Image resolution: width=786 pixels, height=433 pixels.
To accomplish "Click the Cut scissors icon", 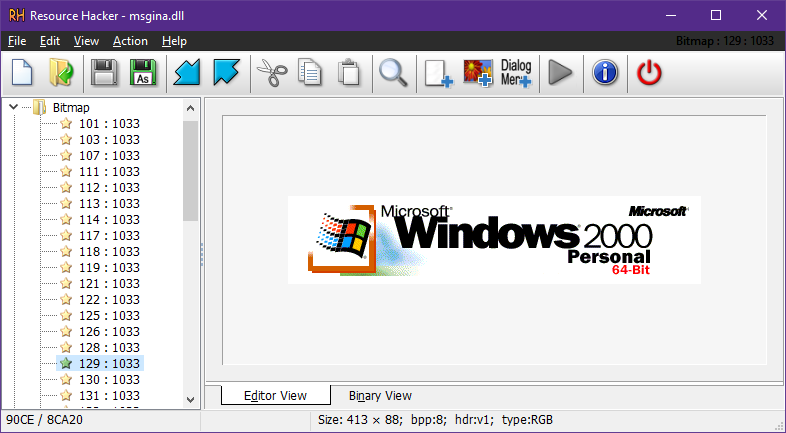I will (x=271, y=73).
